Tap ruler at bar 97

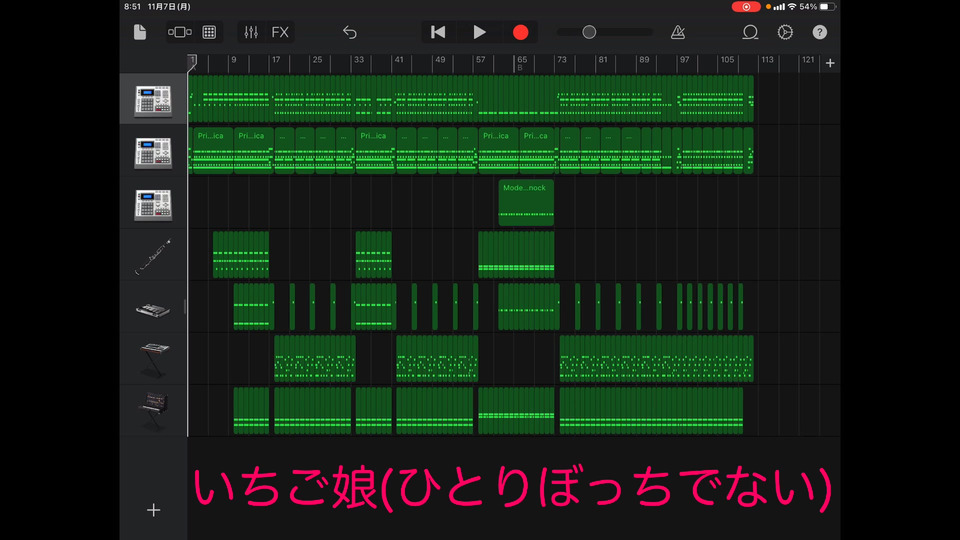(684, 61)
